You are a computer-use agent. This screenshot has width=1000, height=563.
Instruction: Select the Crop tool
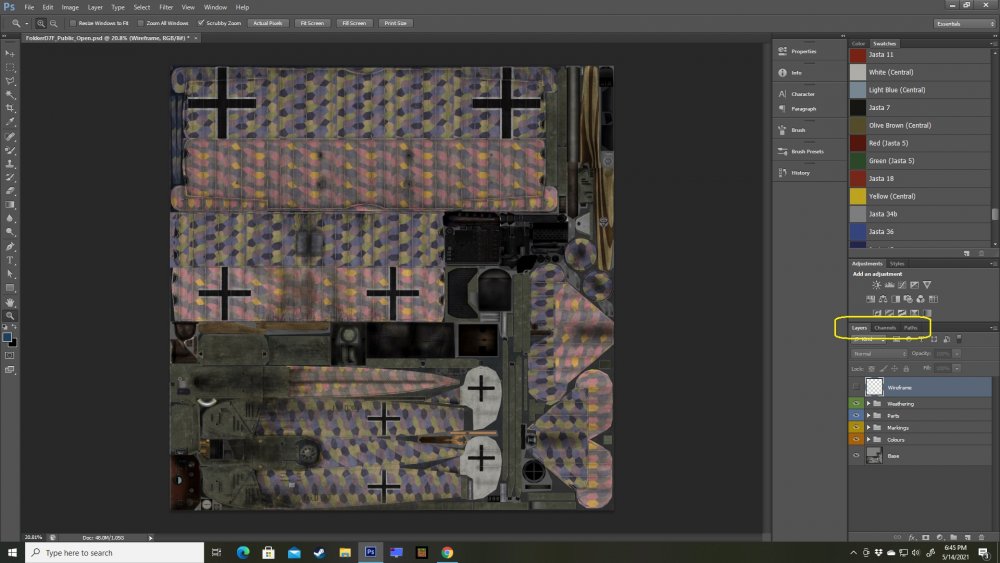tap(10, 108)
